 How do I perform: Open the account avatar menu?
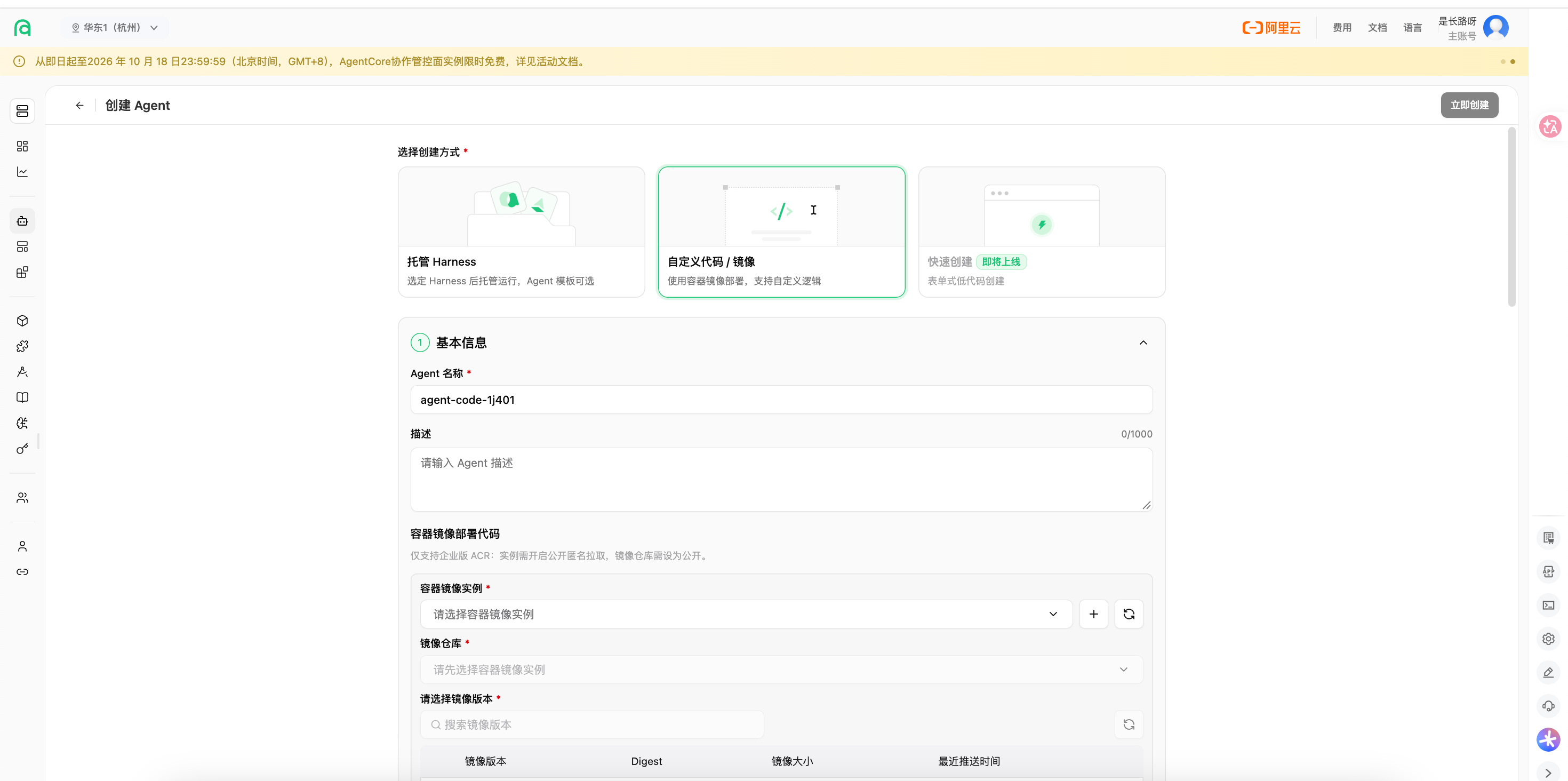click(x=1496, y=27)
